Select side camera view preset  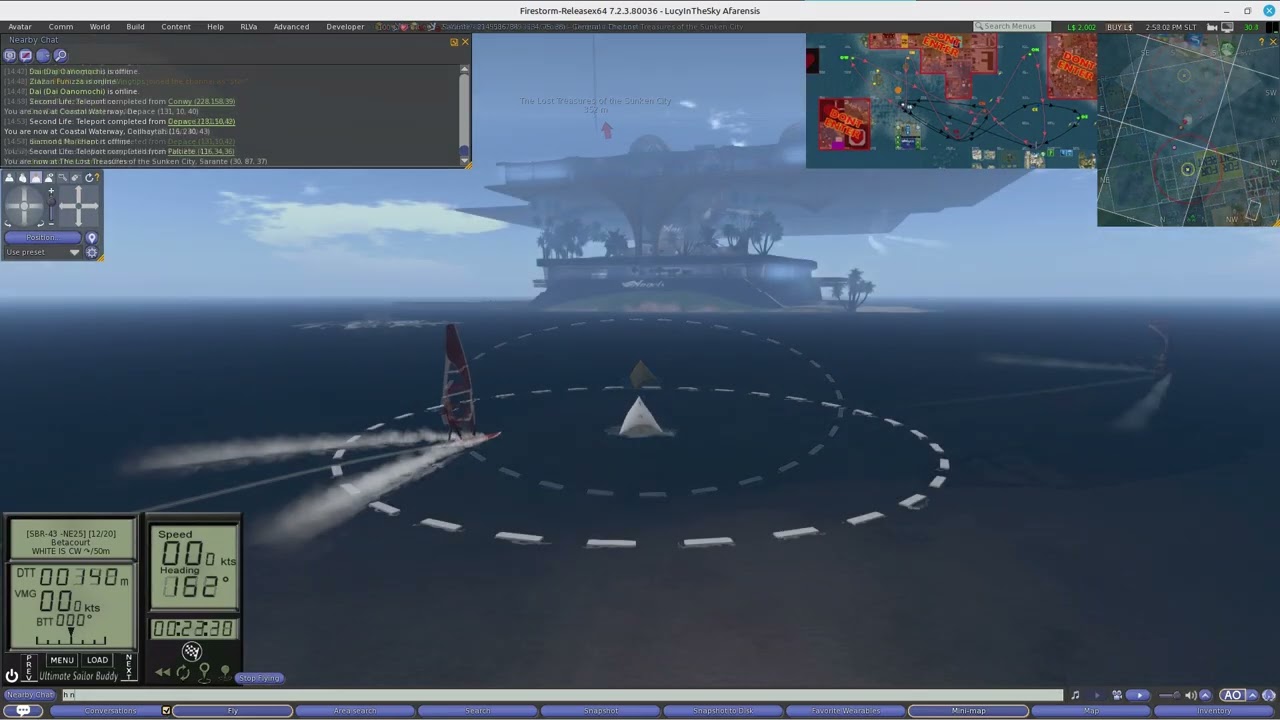click(x=22, y=178)
